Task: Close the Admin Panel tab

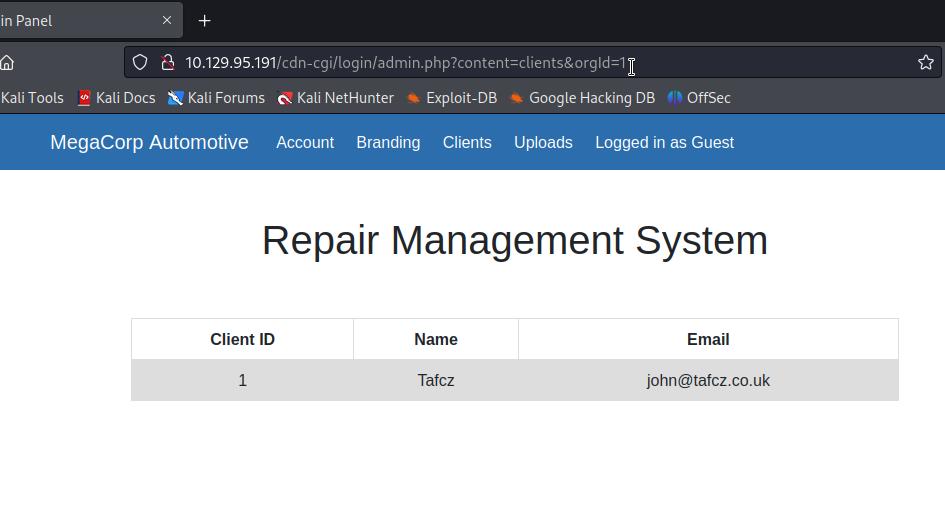Action: 167,20
